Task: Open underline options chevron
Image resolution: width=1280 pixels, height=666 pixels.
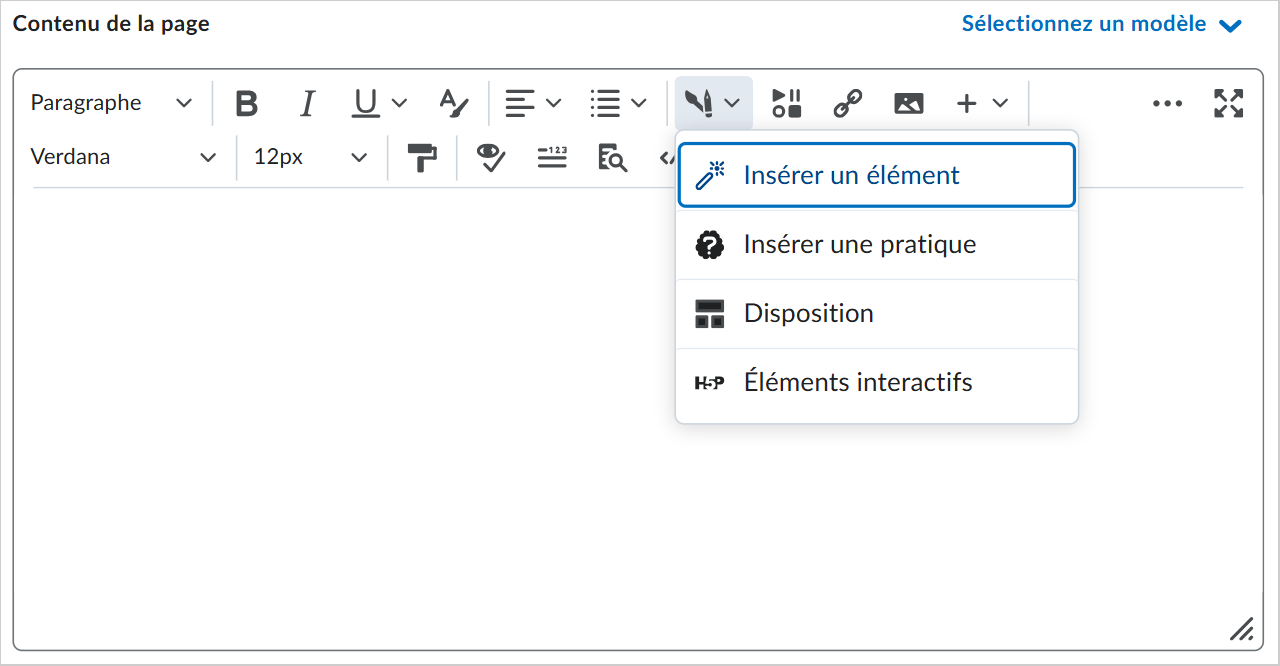Action: (399, 103)
